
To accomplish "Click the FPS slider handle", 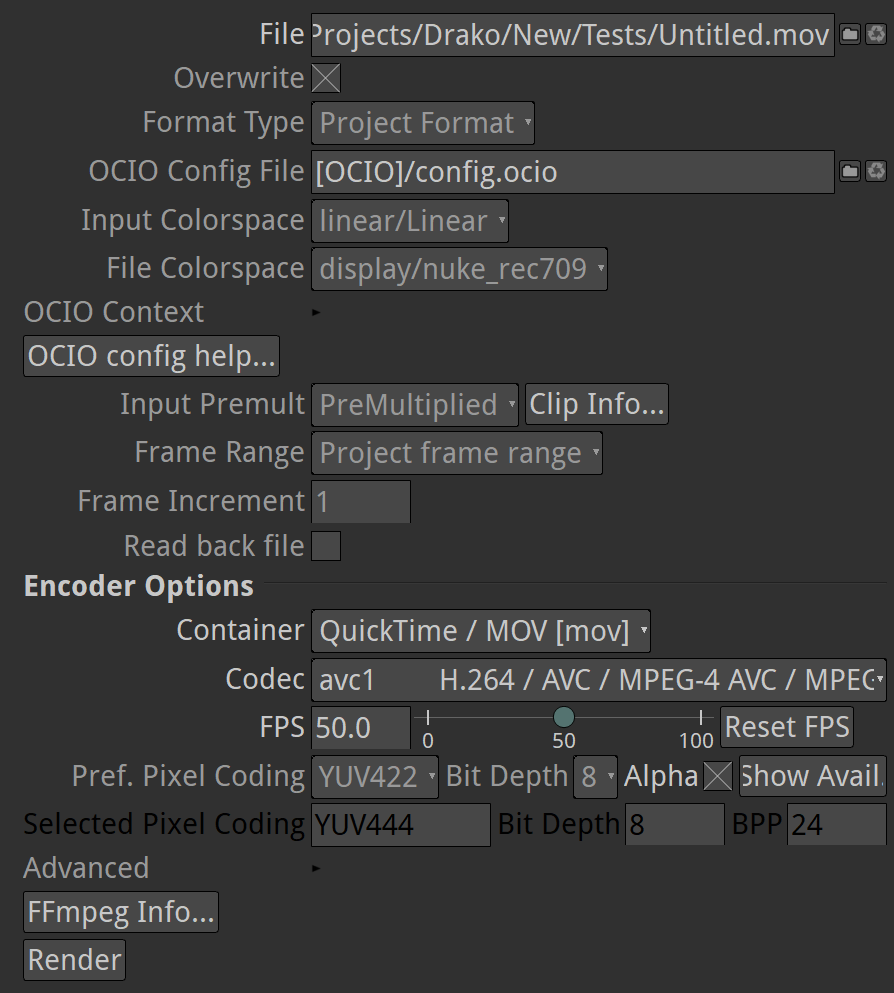I will (x=563, y=717).
